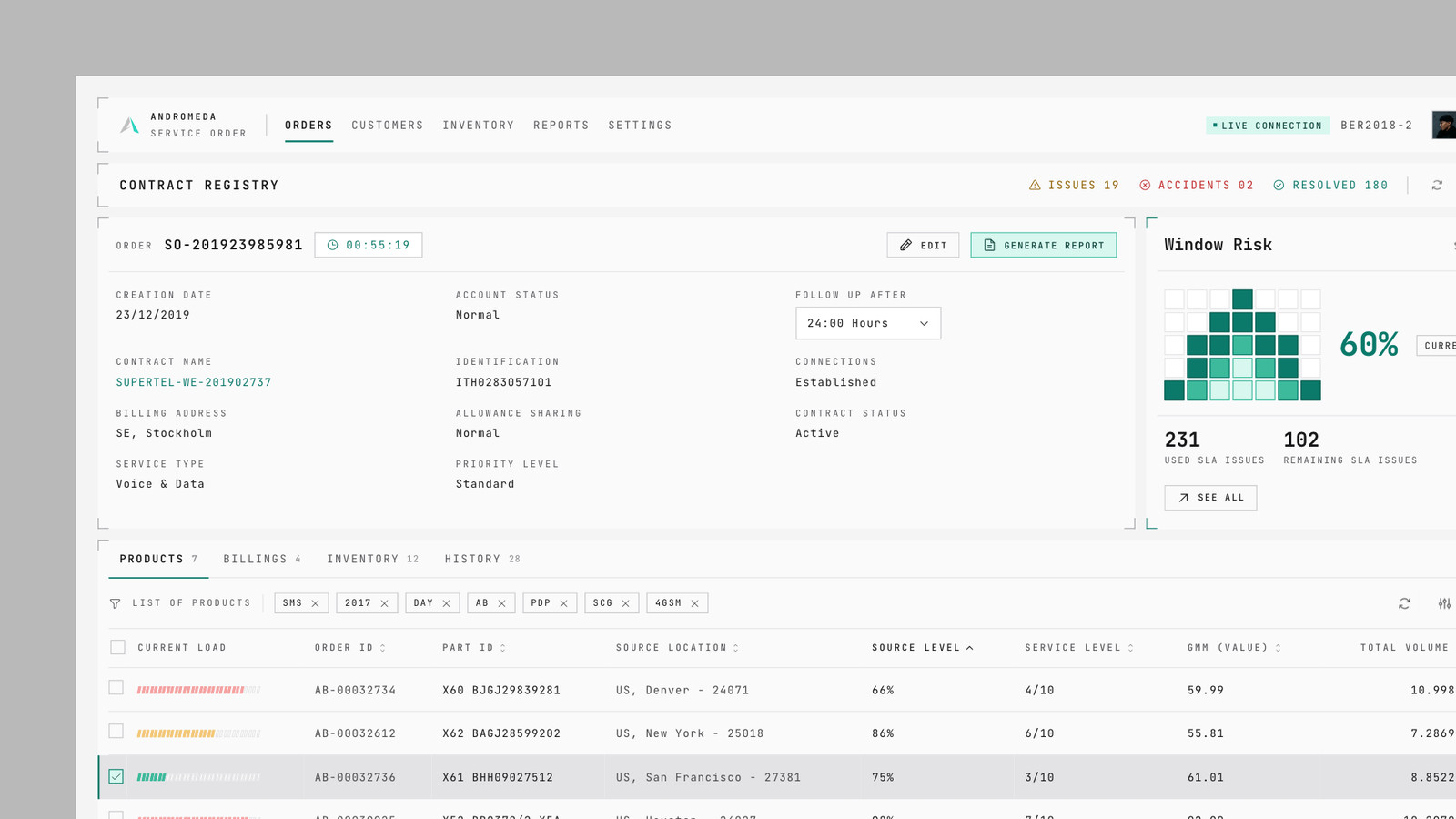Click the Live Connection status badge
This screenshot has width=1456, height=819.
pos(1268,126)
